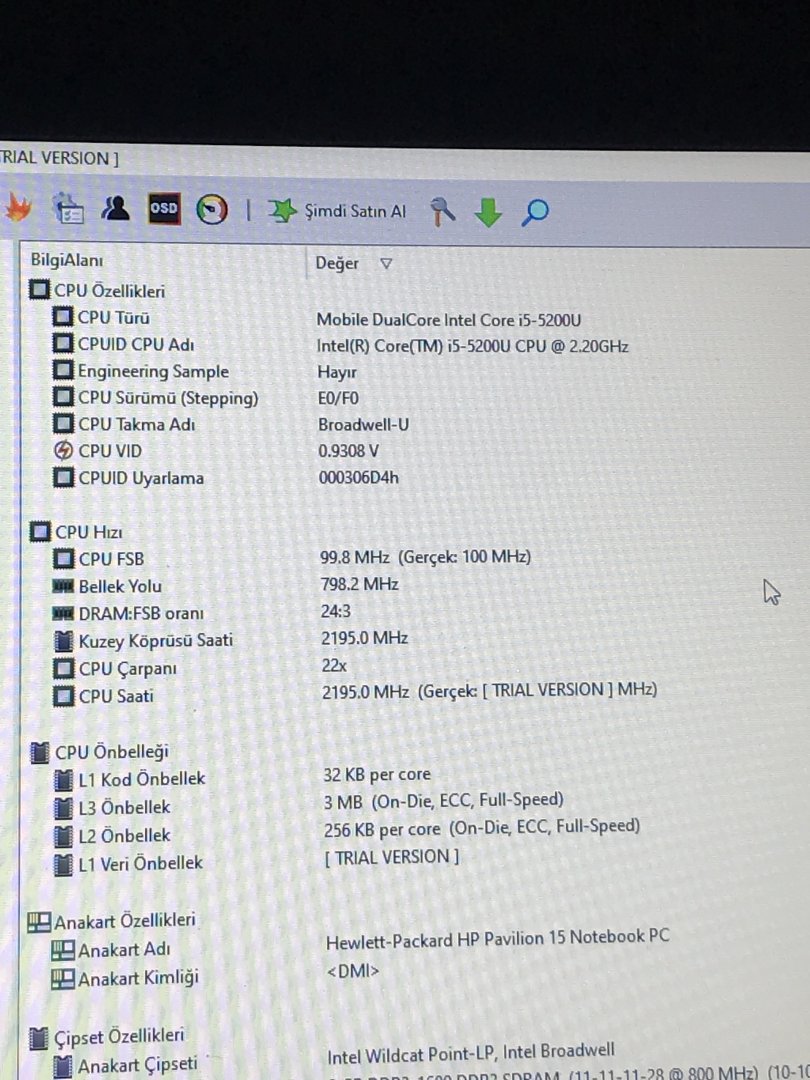Select Anakart Özellikleri group row
This screenshot has height=1080, width=810.
pos(112,921)
